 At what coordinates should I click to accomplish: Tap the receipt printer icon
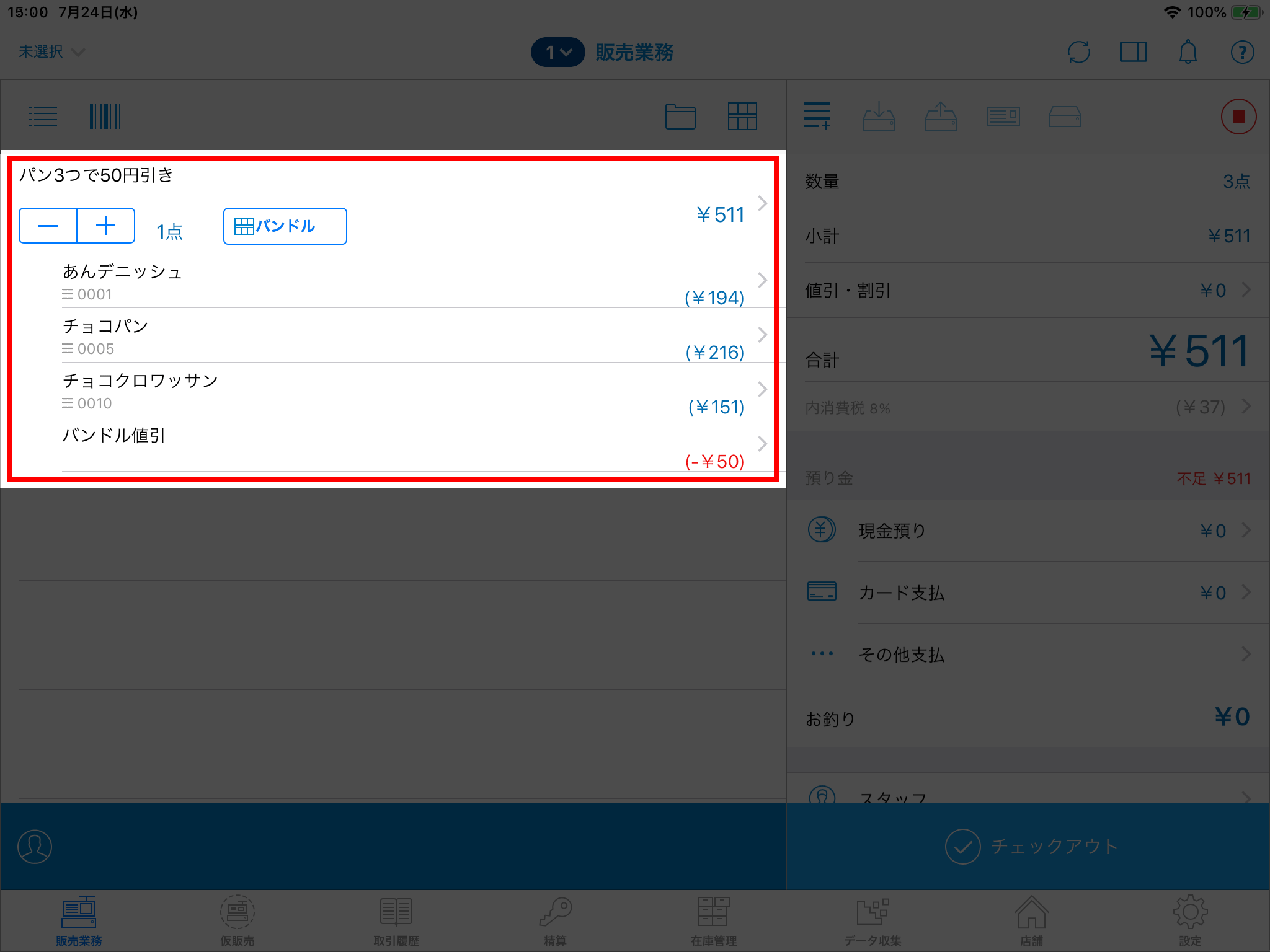click(1003, 117)
